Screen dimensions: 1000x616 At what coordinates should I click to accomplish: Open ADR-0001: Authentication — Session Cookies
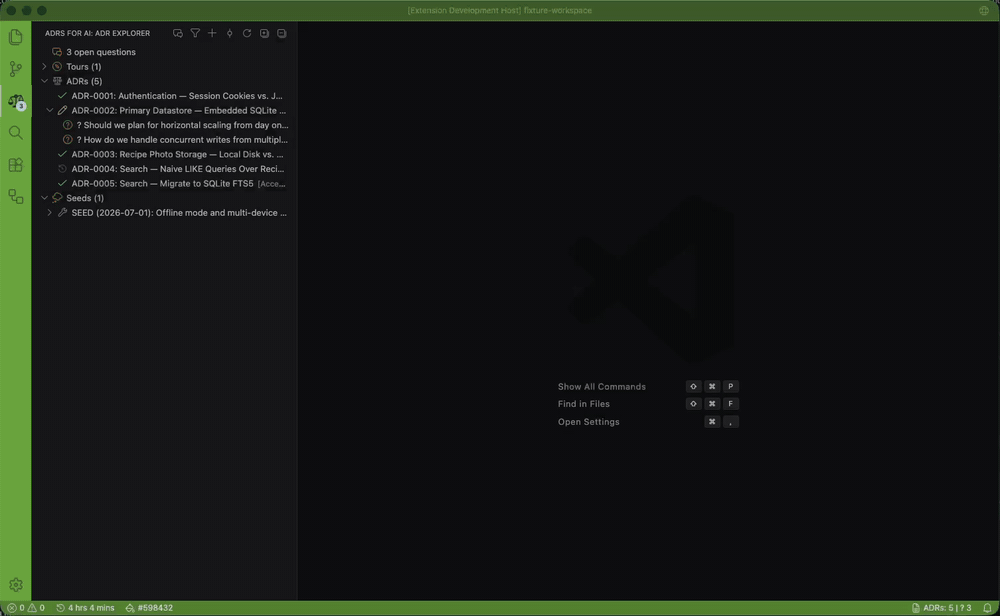pos(165,96)
